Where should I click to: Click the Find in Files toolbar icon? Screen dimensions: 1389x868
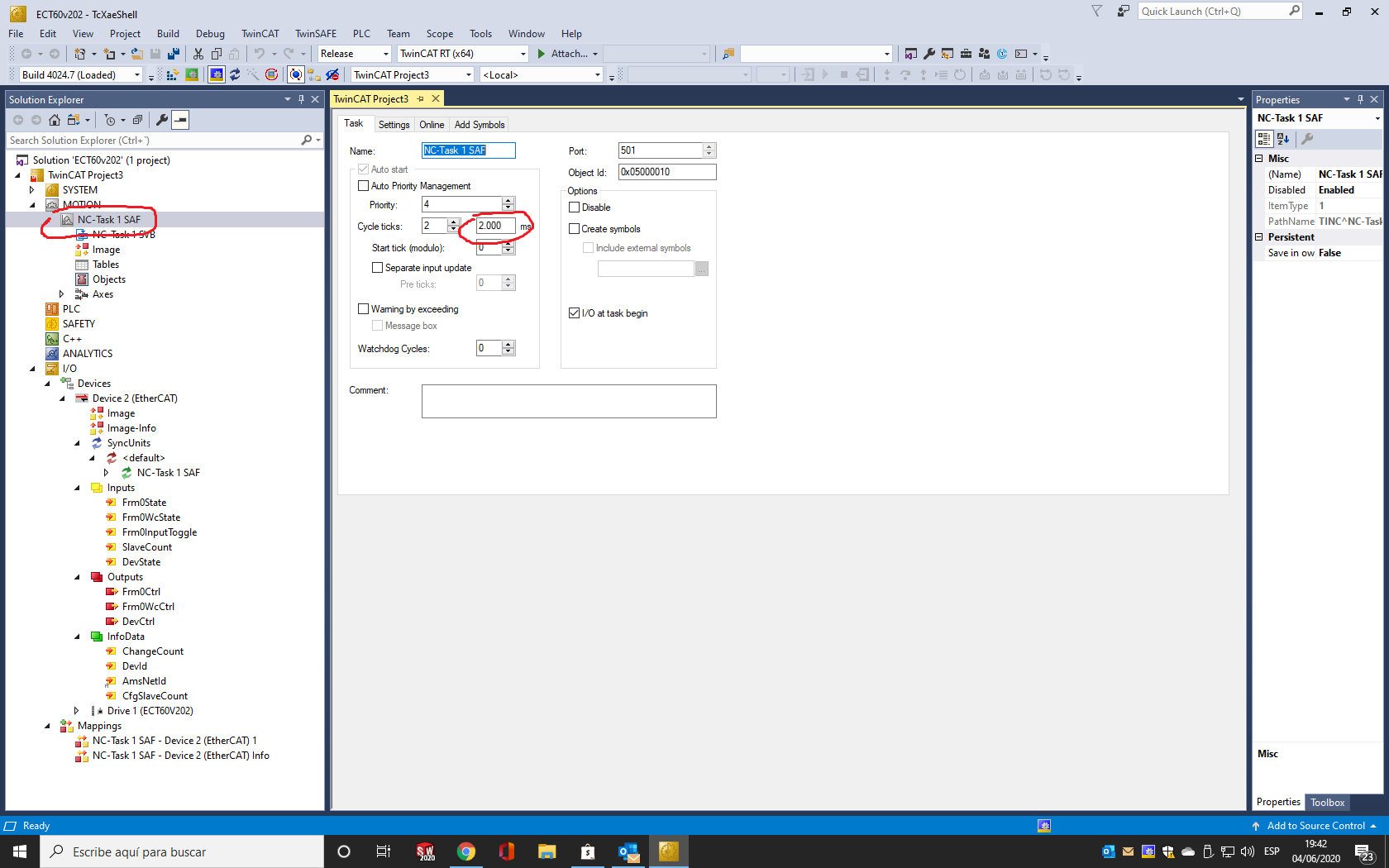(728, 54)
